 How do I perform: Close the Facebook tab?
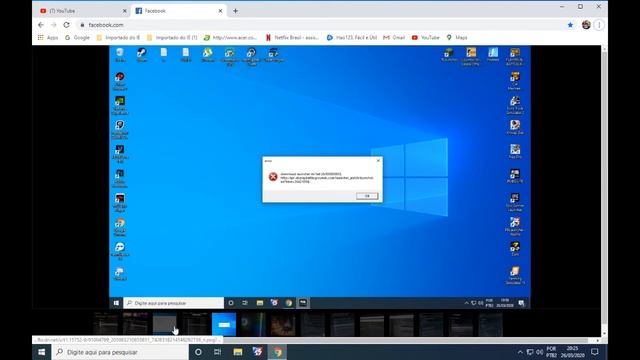(220, 11)
